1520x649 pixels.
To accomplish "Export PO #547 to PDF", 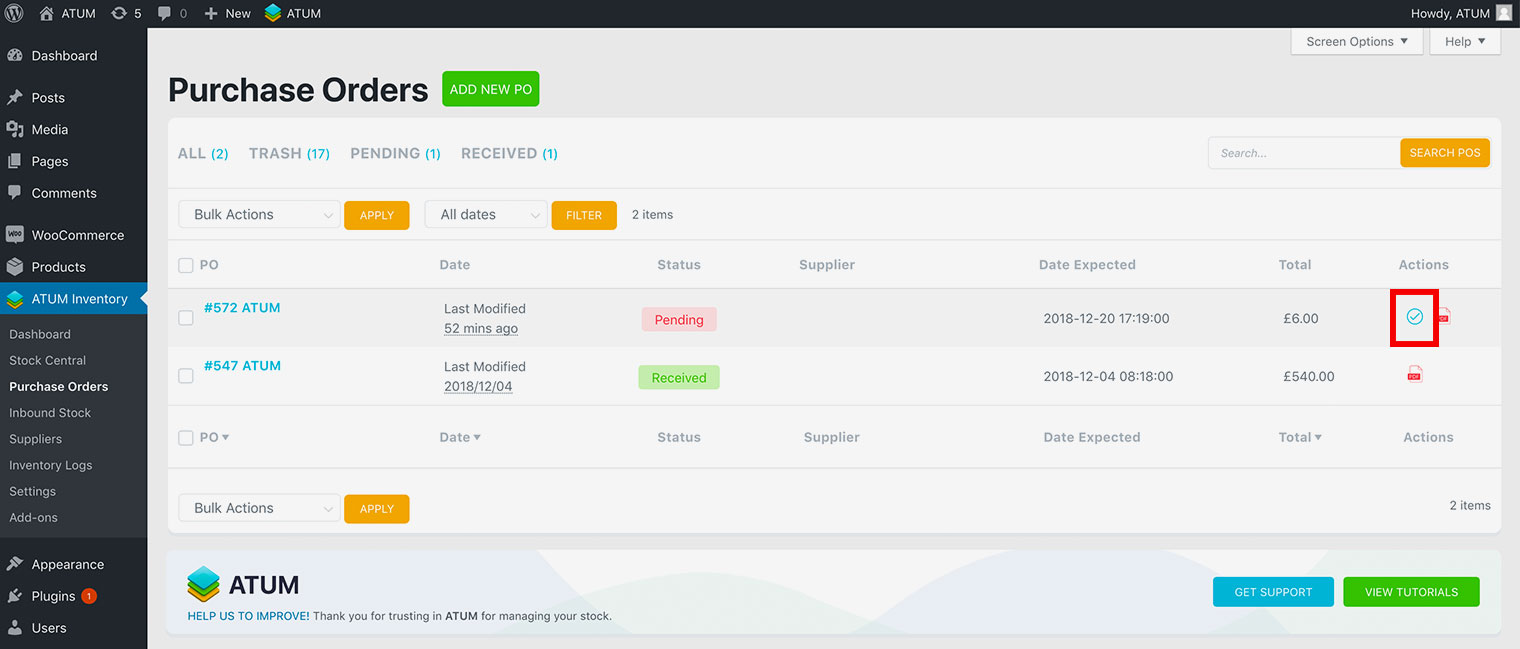I will point(1414,375).
